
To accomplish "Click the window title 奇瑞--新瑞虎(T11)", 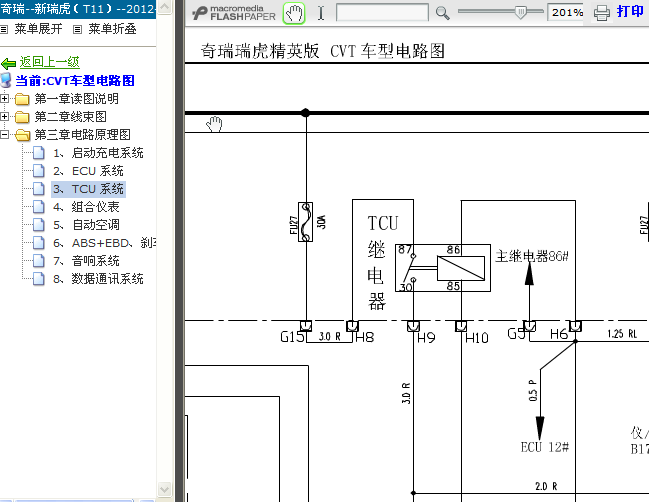I will click(78, 9).
